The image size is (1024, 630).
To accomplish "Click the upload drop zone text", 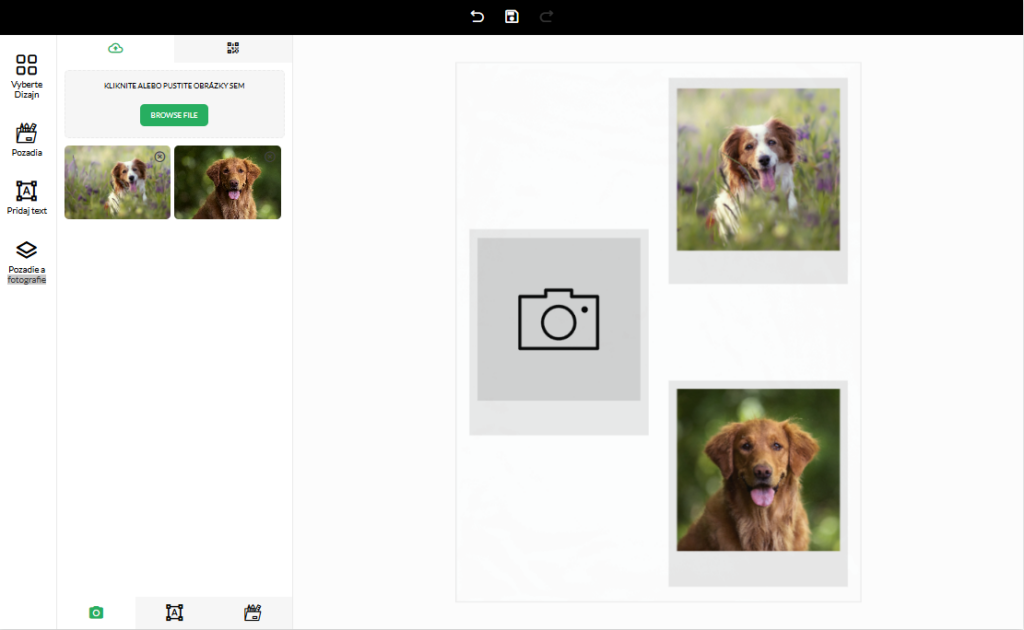I will click(174, 86).
